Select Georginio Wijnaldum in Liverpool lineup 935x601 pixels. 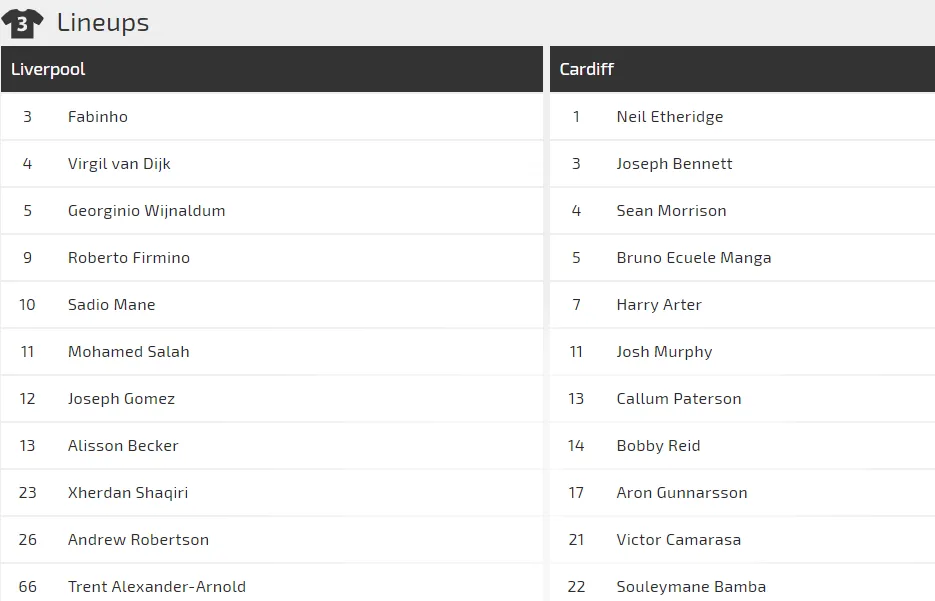coord(146,211)
